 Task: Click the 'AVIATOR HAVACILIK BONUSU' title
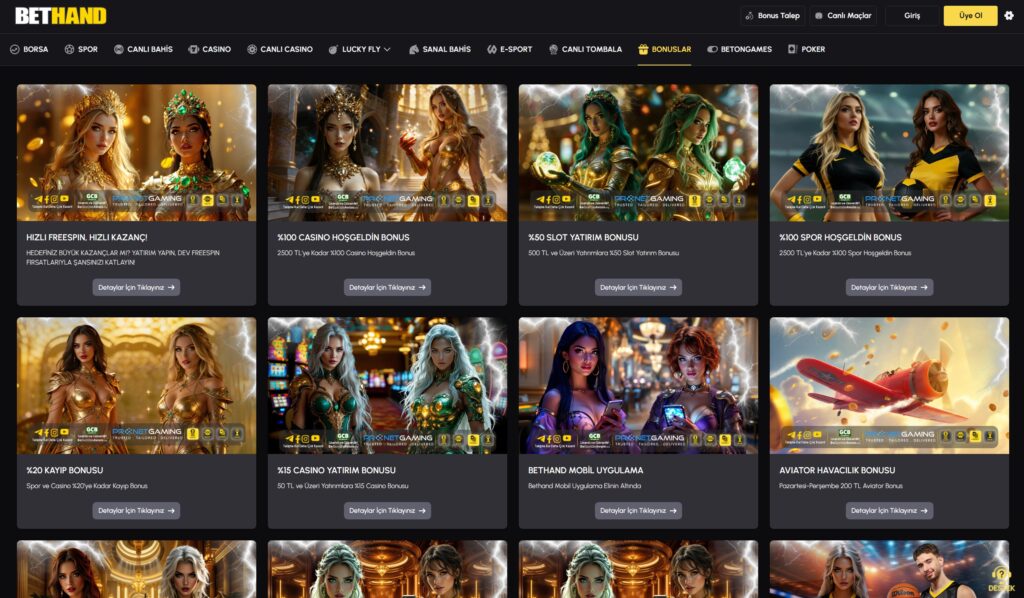(837, 470)
